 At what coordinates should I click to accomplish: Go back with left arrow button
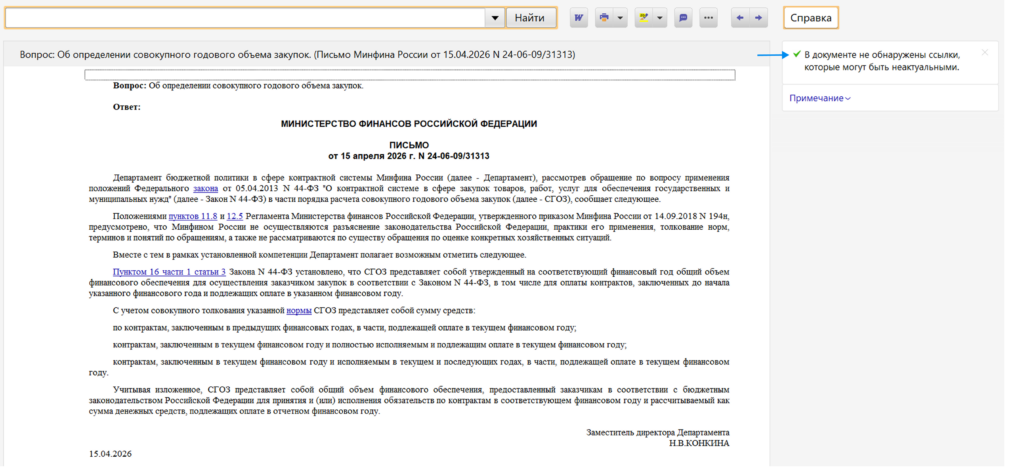740,18
